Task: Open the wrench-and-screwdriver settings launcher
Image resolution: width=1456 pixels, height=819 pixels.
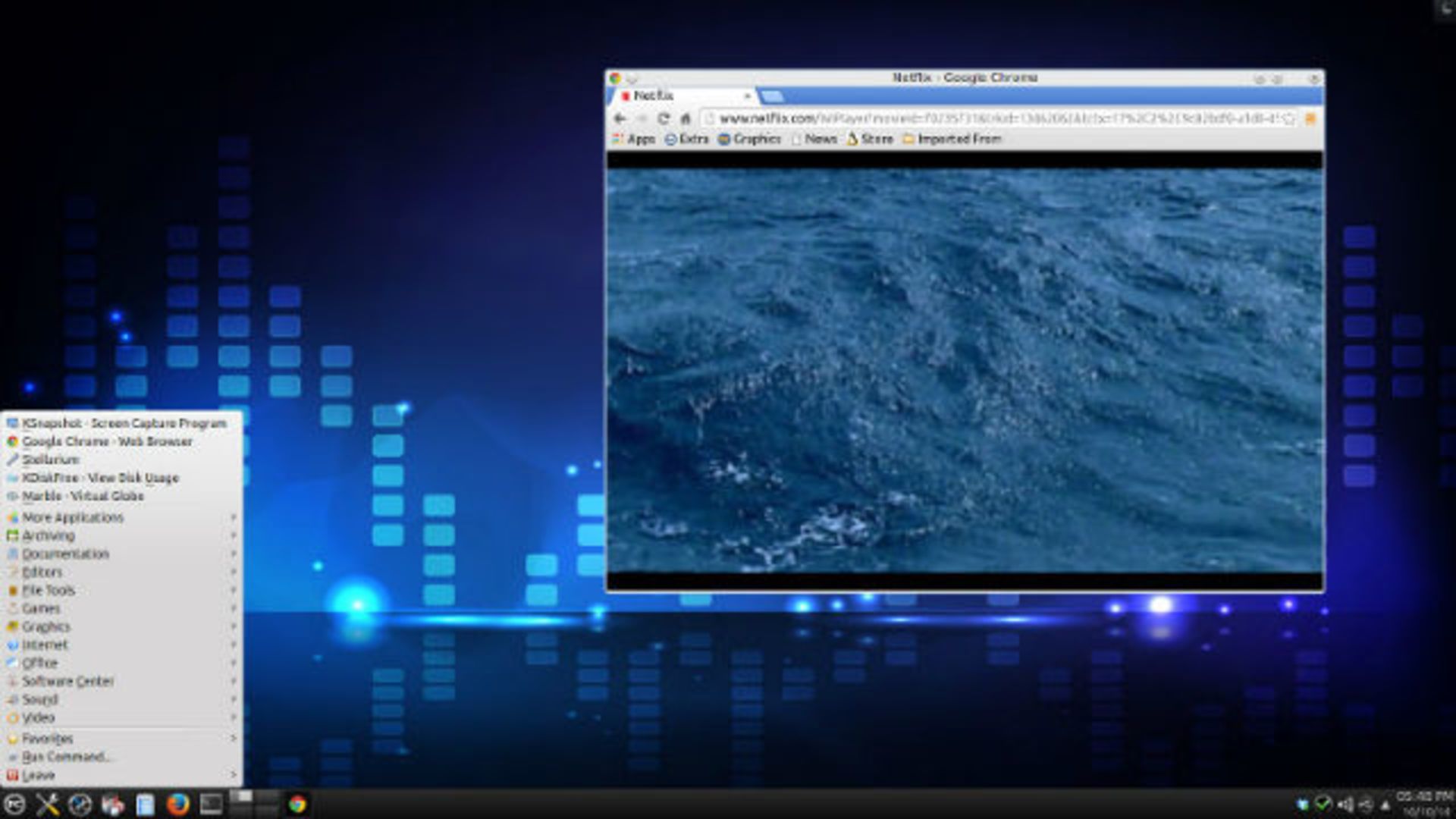Action: [x=47, y=804]
